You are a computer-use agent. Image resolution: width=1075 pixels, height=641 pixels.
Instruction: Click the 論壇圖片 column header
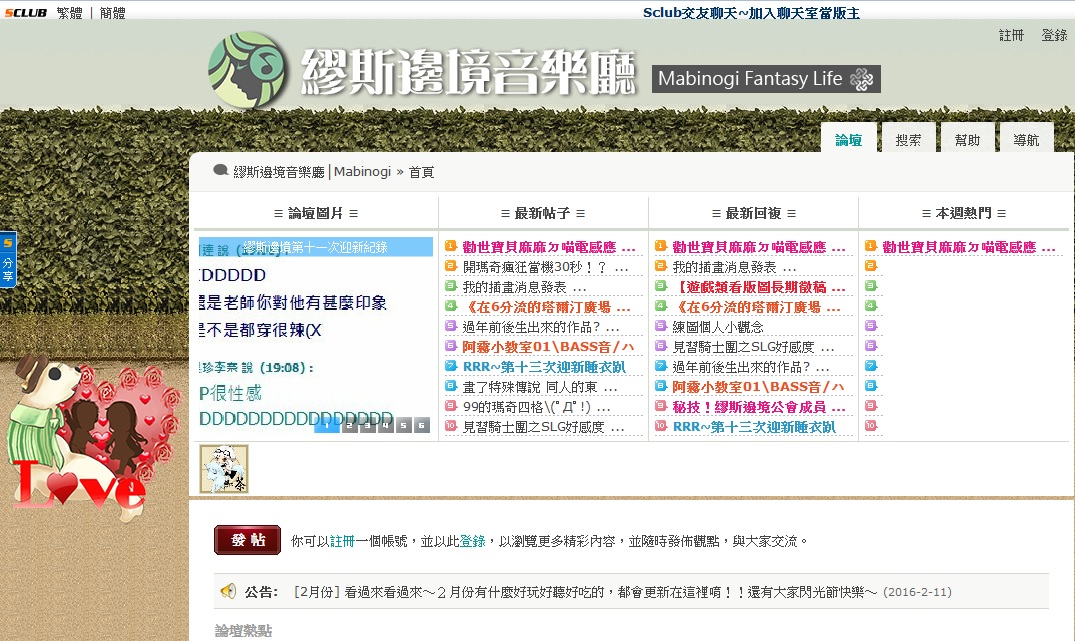click(315, 213)
